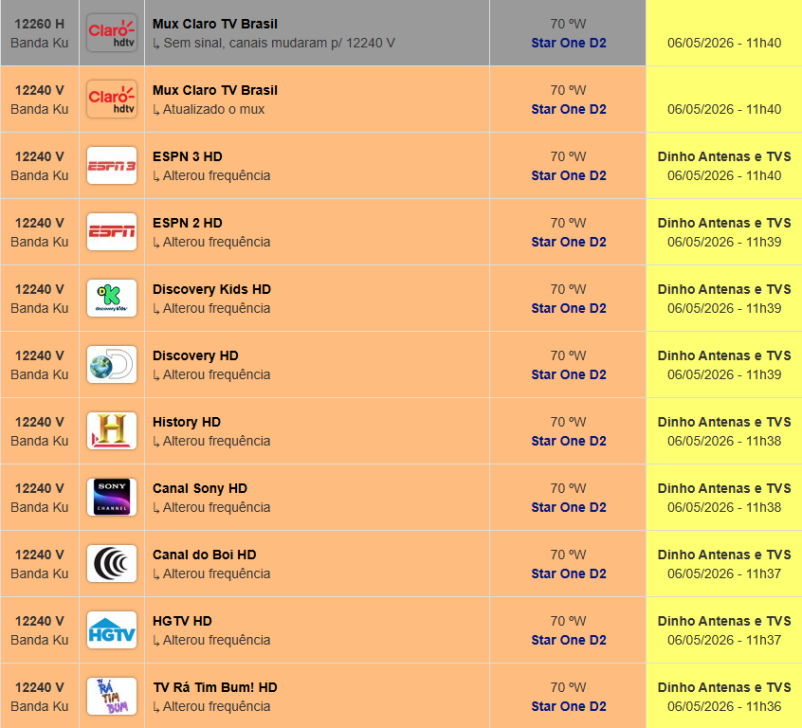This screenshot has width=802, height=728.
Task: Click the Sony Channel logo
Action: click(x=112, y=497)
